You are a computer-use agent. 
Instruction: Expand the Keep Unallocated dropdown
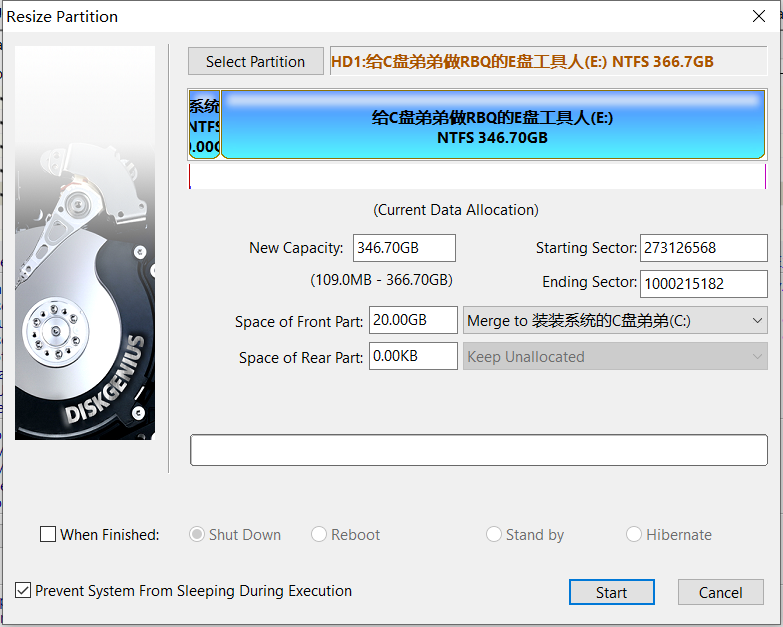[x=615, y=356]
